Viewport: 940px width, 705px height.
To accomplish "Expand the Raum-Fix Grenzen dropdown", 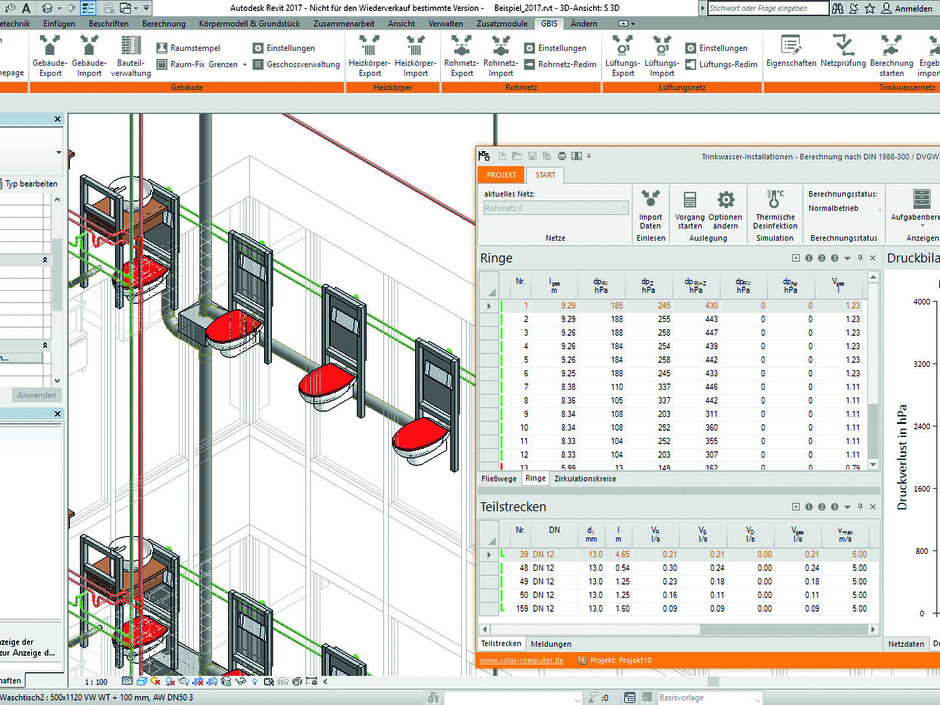I will (245, 64).
